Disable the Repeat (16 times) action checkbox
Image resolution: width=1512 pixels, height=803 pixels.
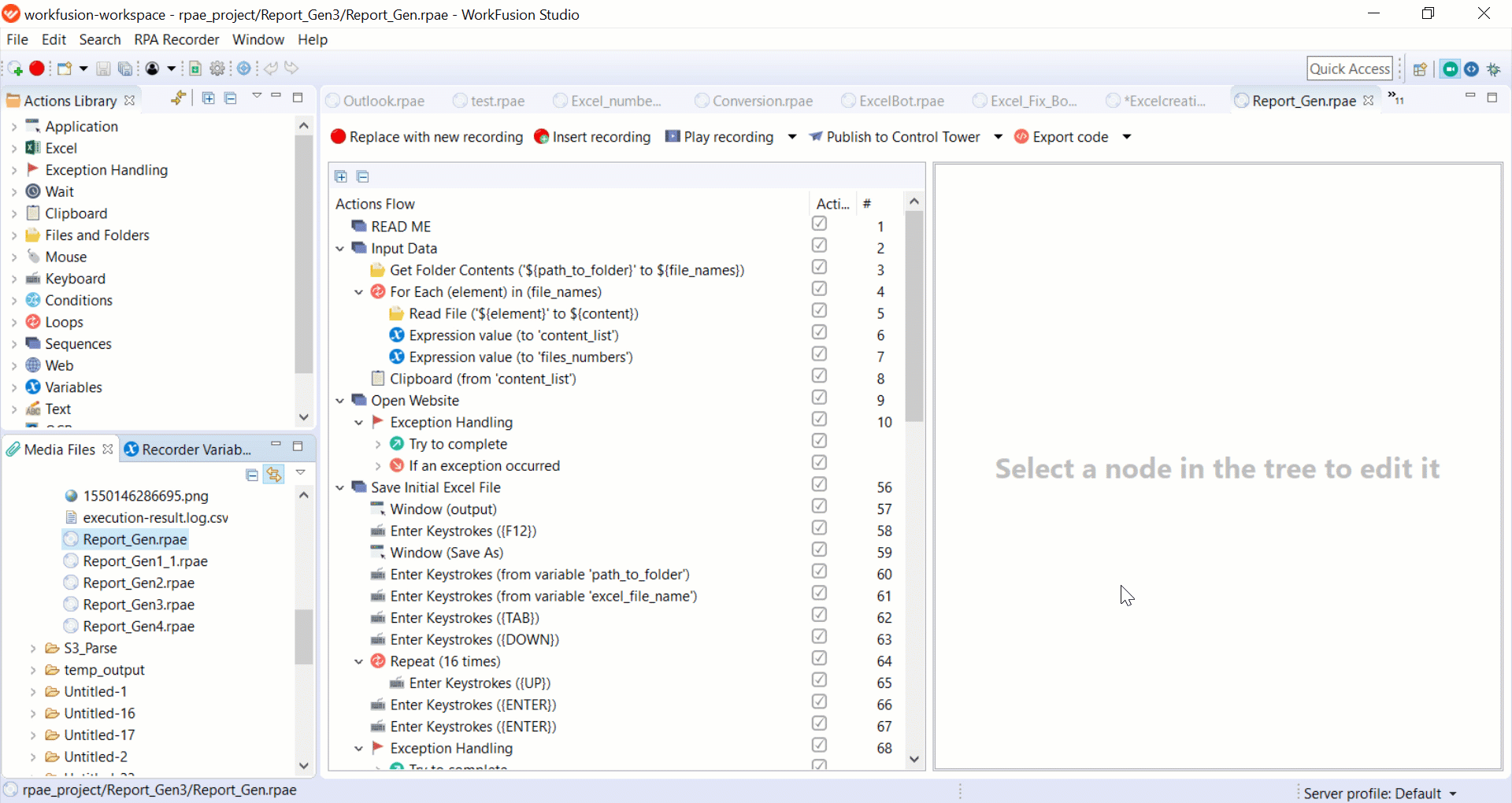coord(820,659)
